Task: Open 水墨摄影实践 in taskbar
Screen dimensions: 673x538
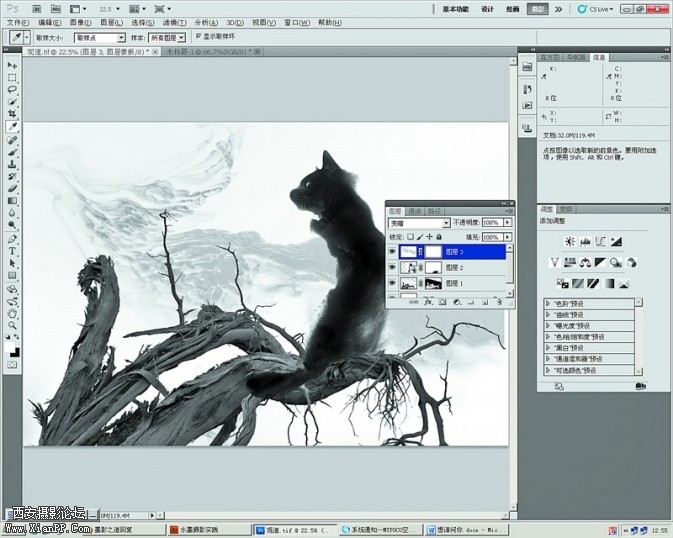Action: pyautogui.click(x=209, y=530)
